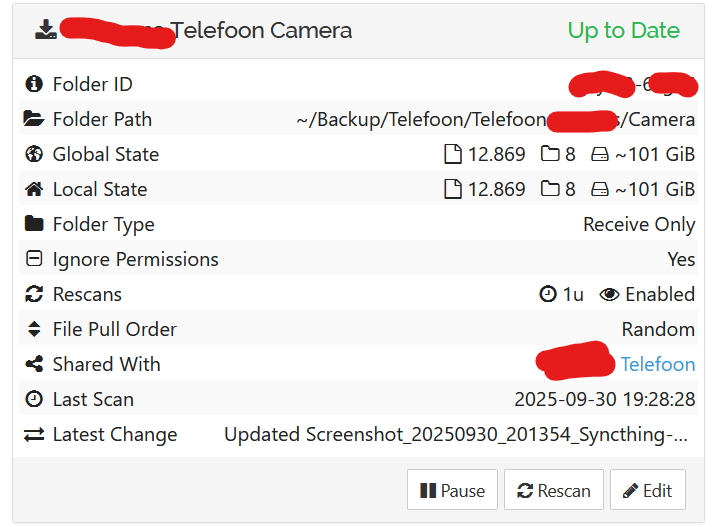Viewport: 713px width, 527px height.
Task: Click the Rescans refresh icon
Action: pos(34,294)
